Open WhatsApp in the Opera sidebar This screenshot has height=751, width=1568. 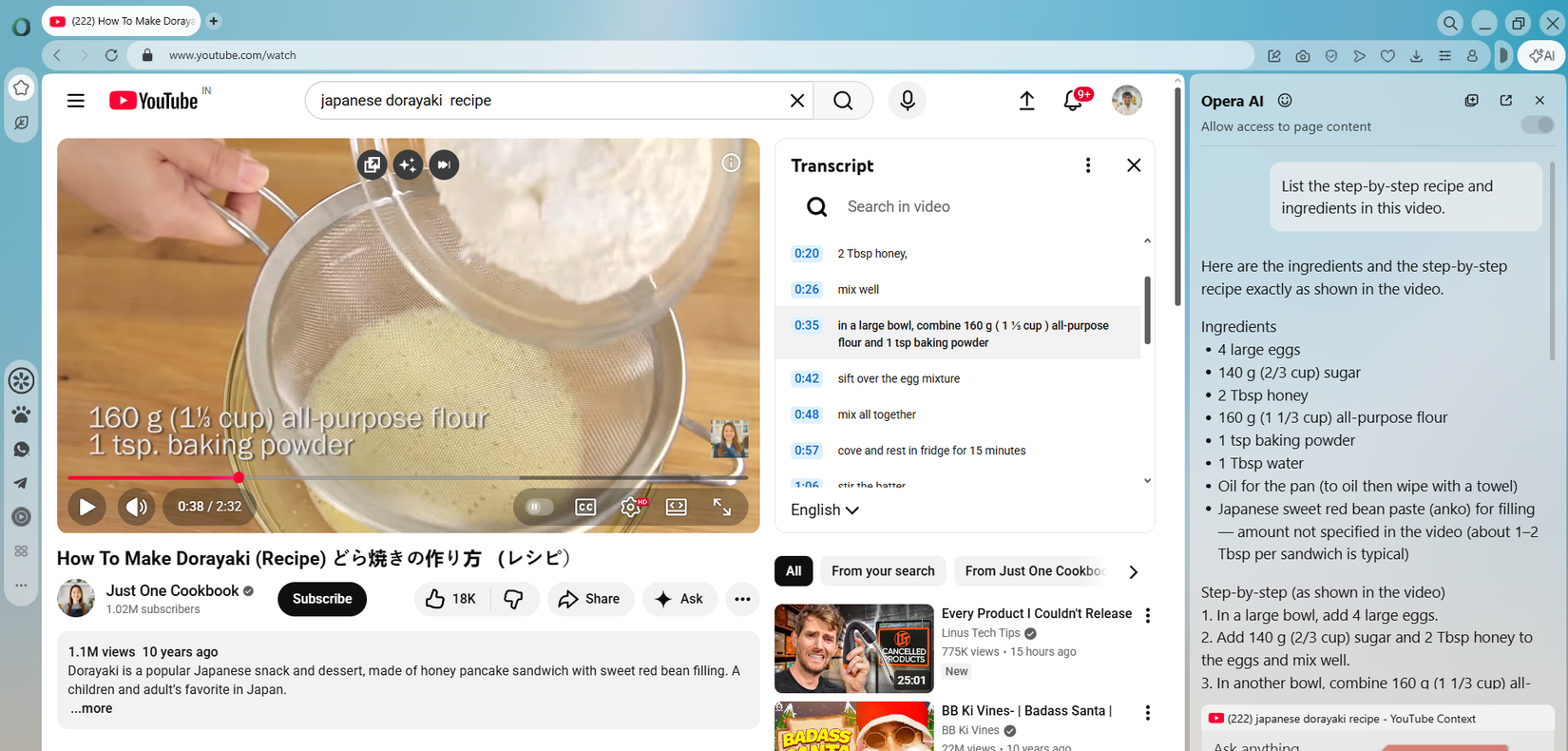click(21, 450)
